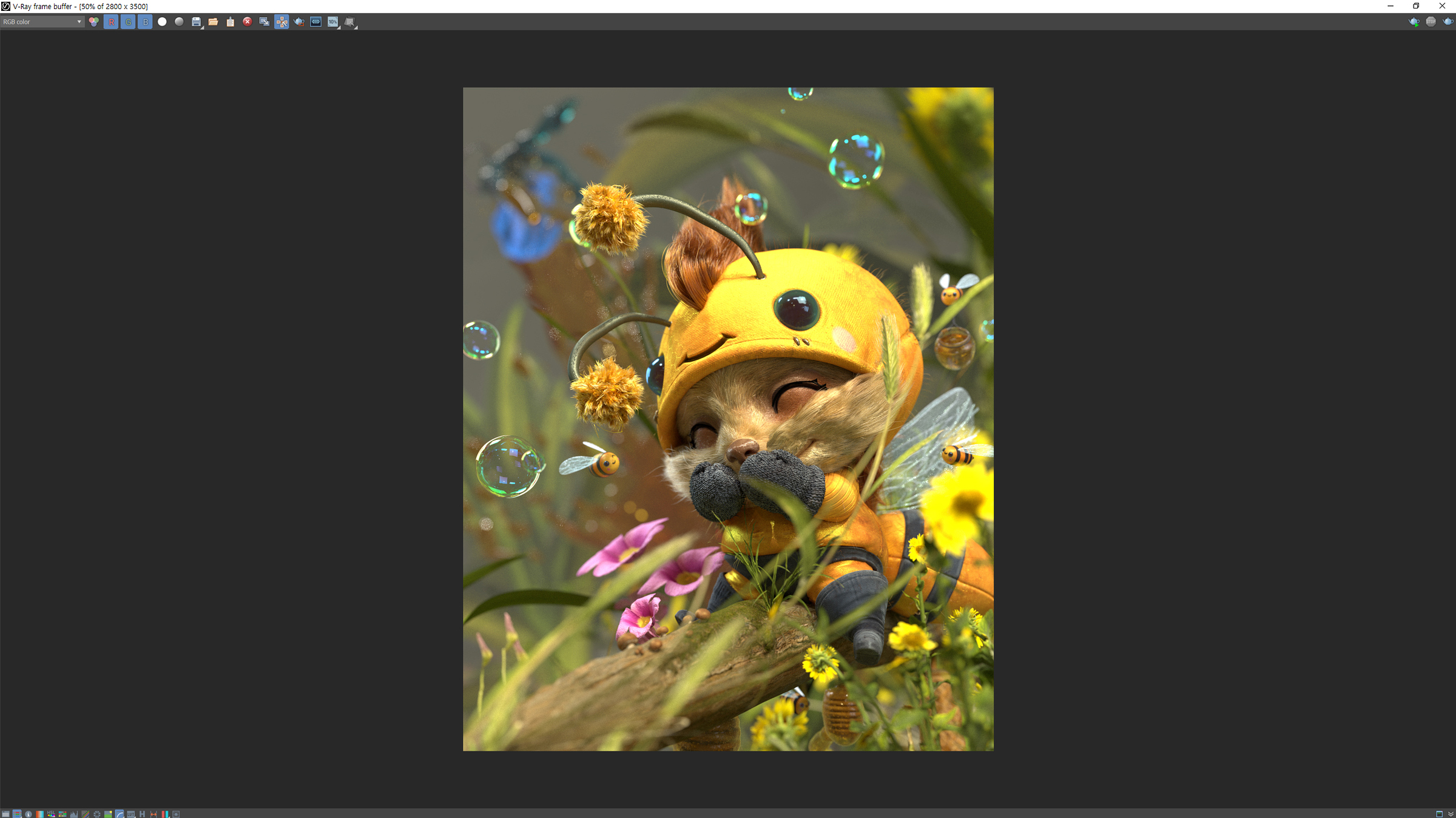Click the H icon in the bottom toolbar
The image size is (1456, 818).
(142, 814)
